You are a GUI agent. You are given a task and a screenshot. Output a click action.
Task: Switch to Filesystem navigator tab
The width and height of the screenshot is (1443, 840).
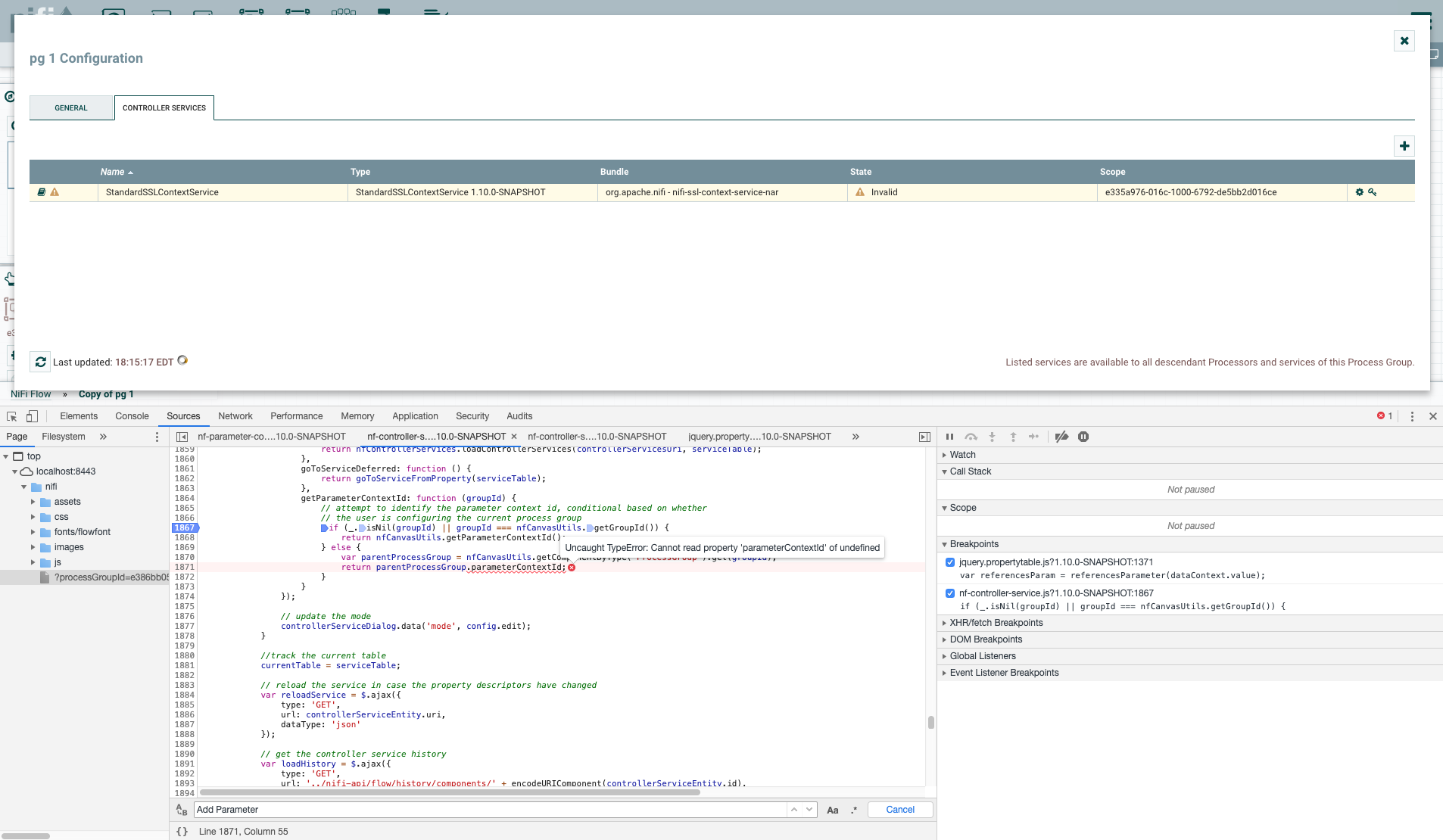click(64, 437)
